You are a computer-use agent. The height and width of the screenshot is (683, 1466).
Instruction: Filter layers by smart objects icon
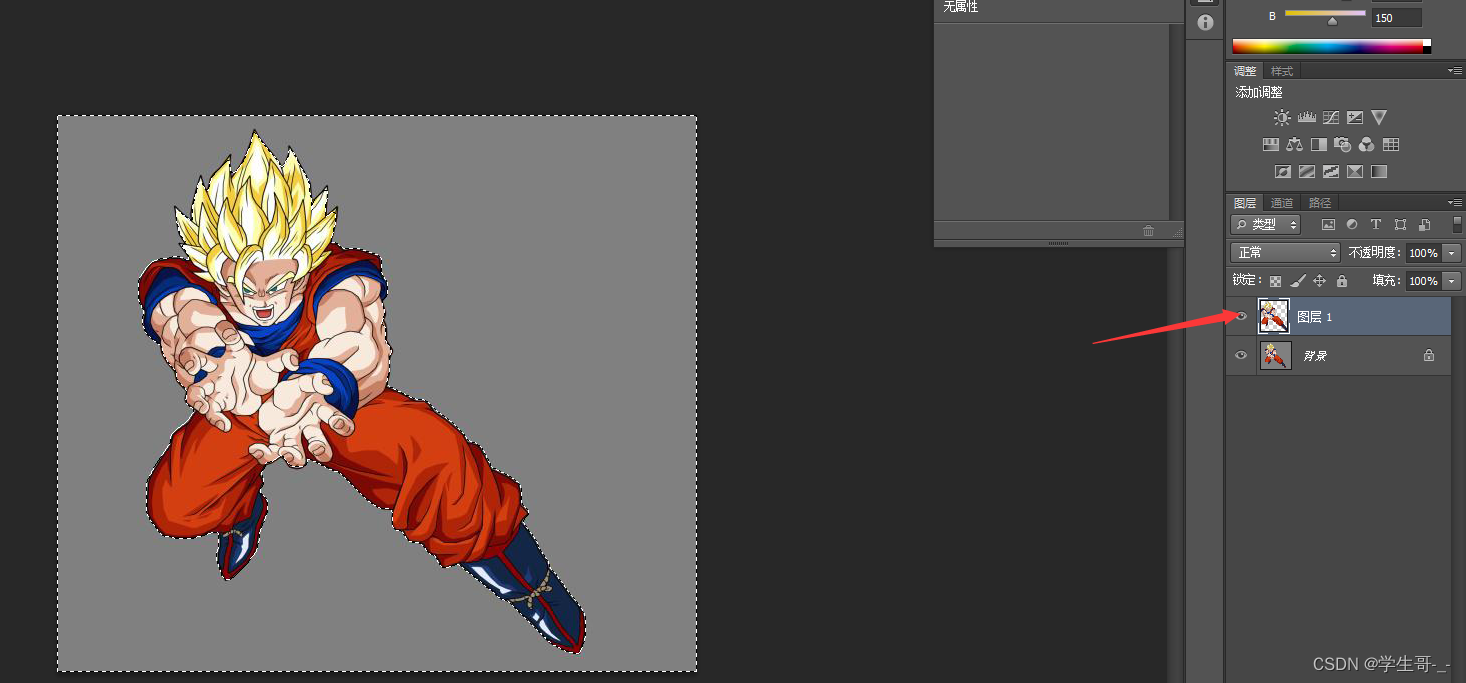(1424, 225)
